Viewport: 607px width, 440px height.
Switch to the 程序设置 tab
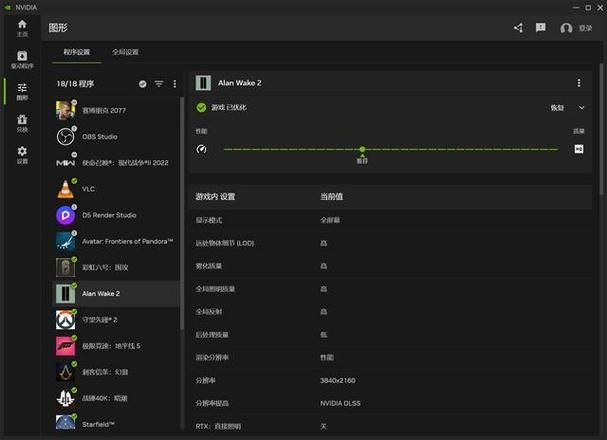(x=77, y=52)
